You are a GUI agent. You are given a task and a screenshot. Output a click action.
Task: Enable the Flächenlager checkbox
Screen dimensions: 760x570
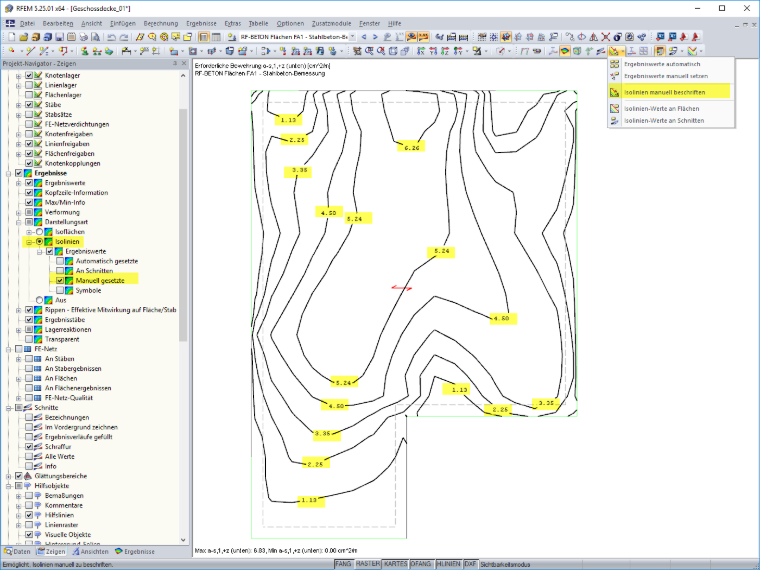pyautogui.click(x=29, y=95)
